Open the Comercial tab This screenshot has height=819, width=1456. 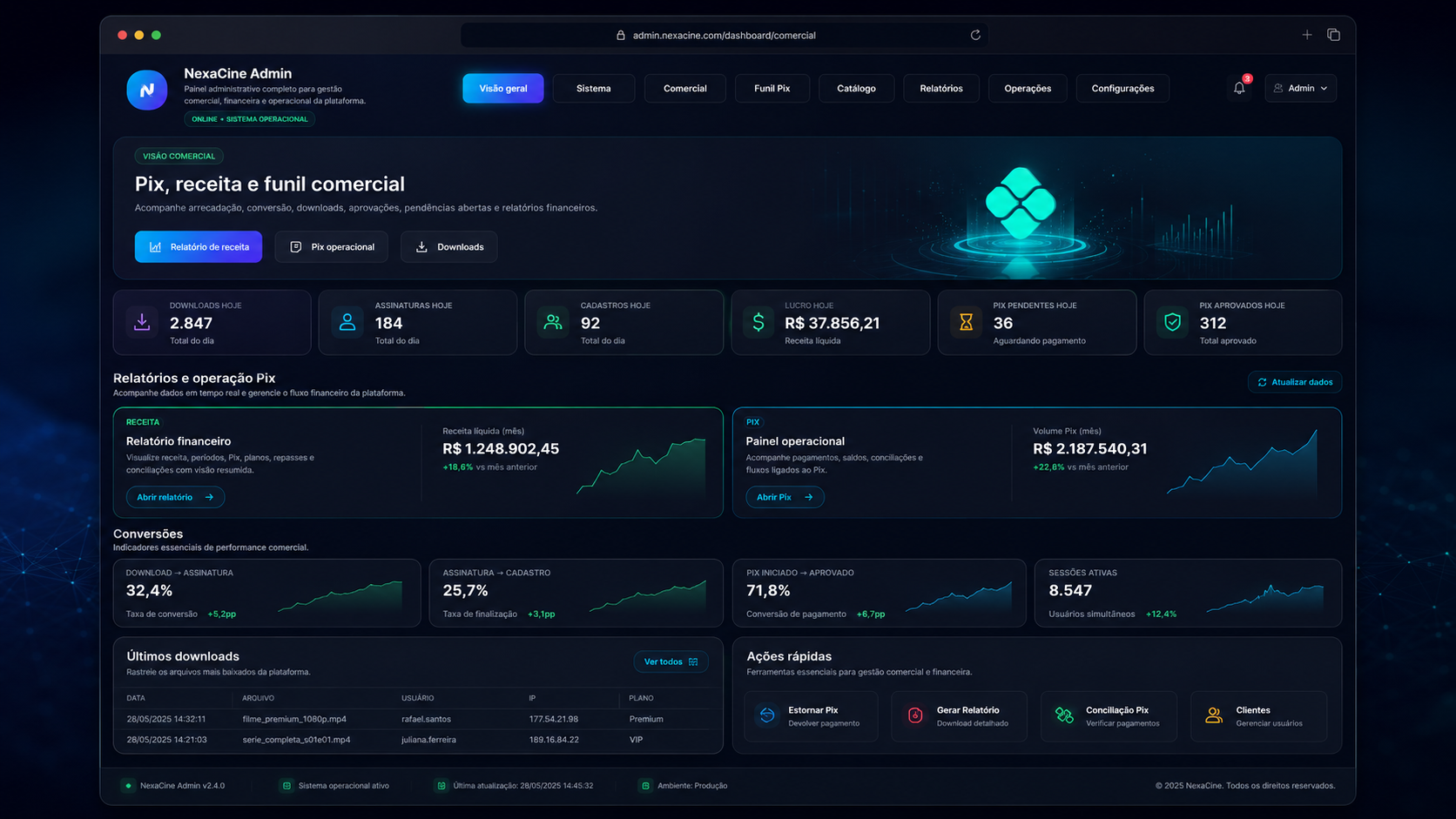click(x=685, y=88)
